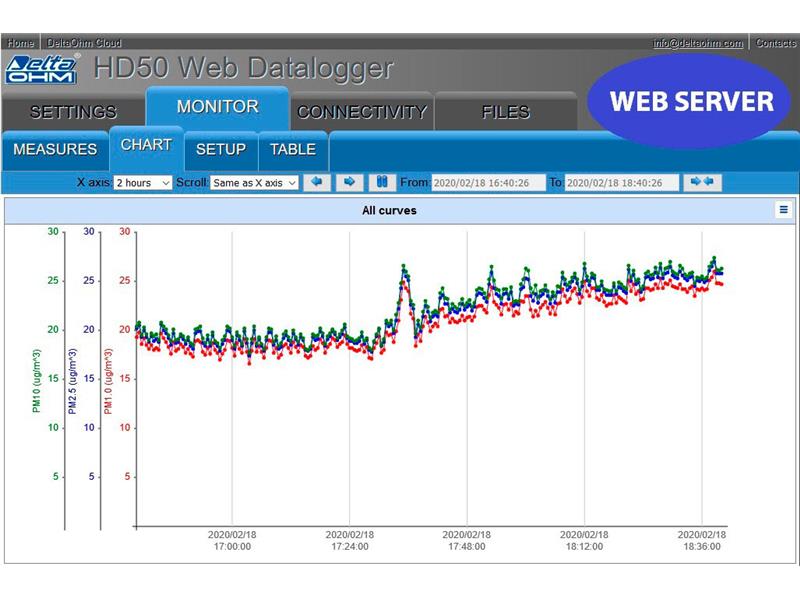Click the HD50 Web Datalogger title
The height and width of the screenshot is (600, 800).
tap(243, 68)
